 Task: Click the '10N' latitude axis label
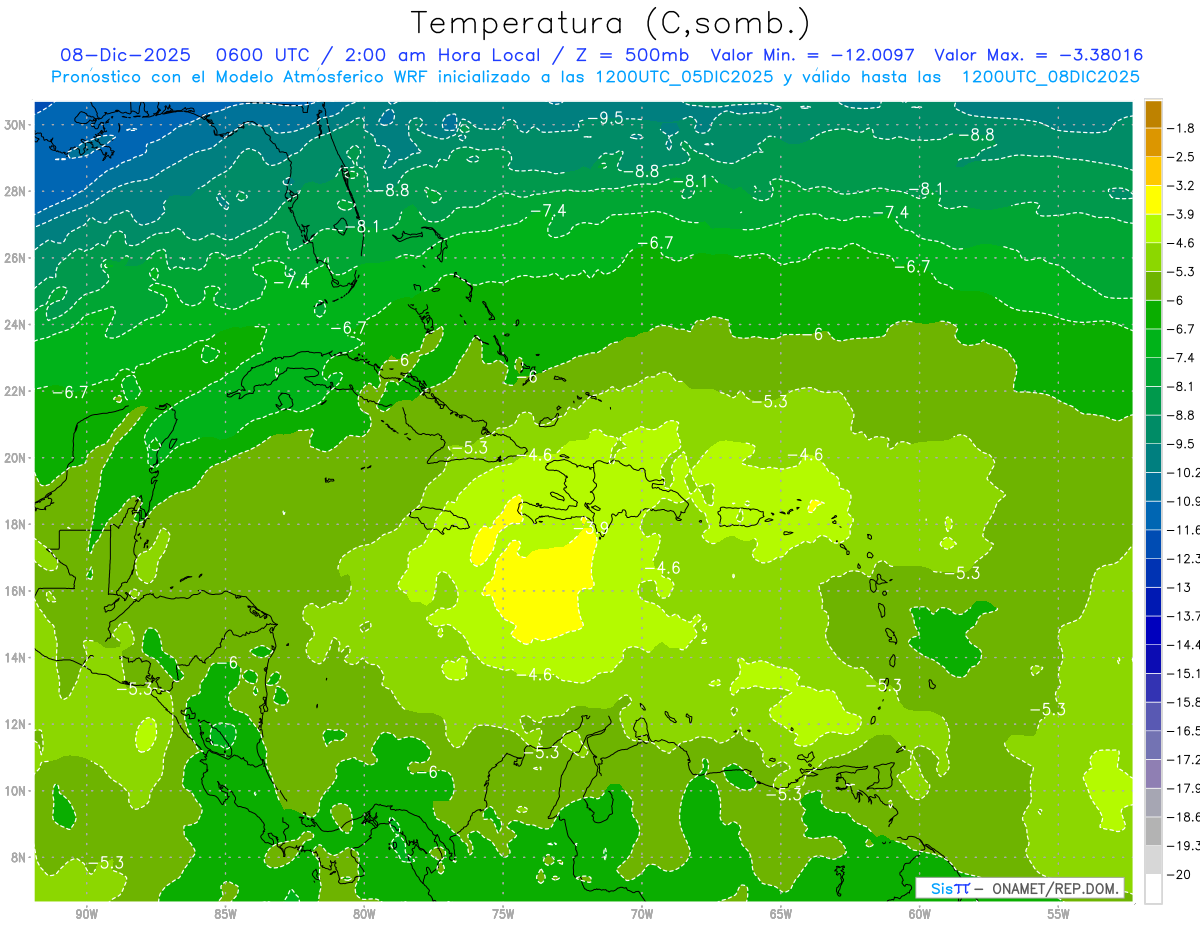coord(15,791)
